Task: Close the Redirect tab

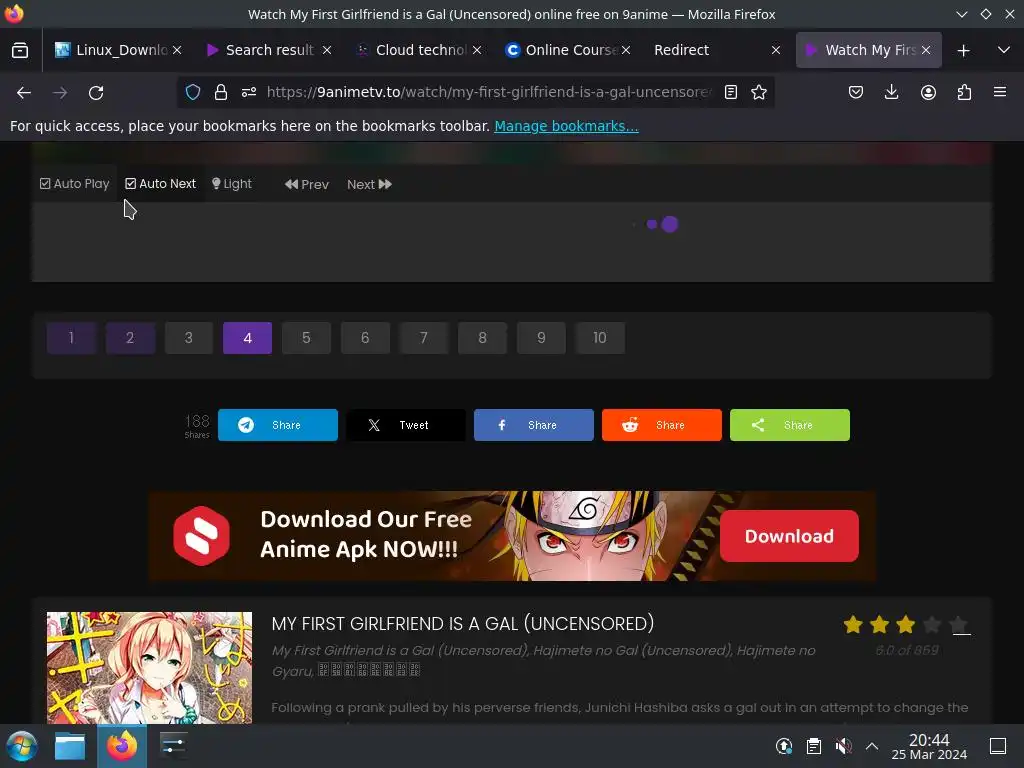Action: click(776, 50)
